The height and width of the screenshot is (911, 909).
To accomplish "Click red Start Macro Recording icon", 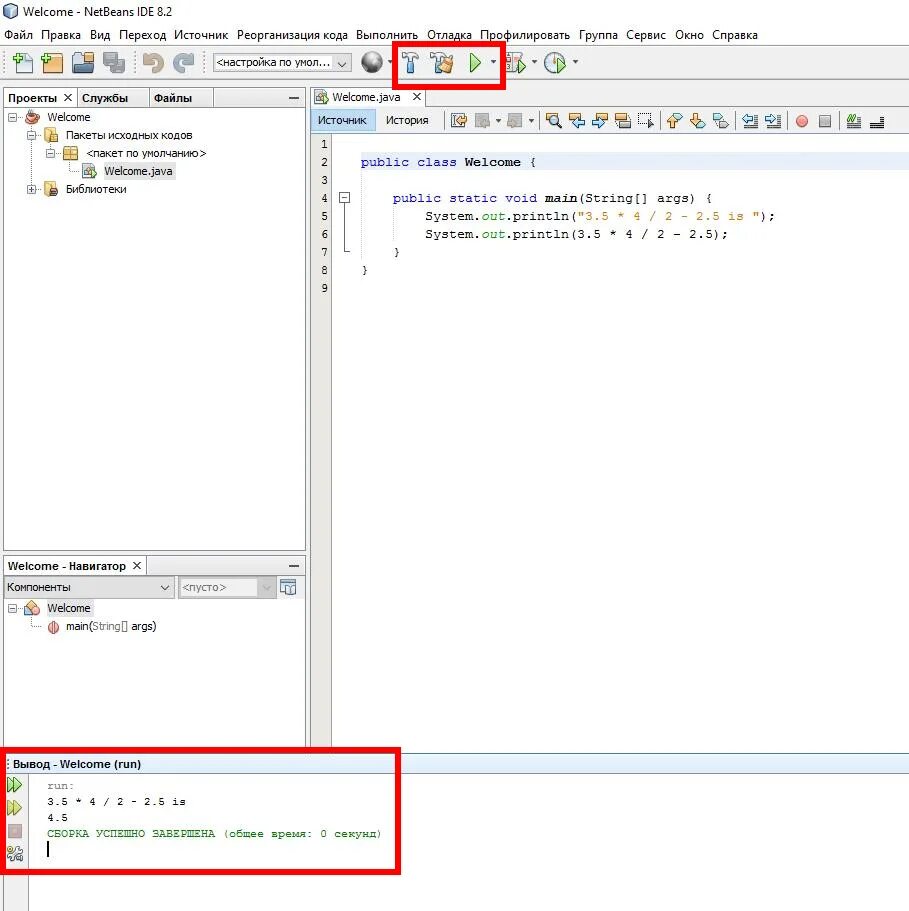I will [x=802, y=121].
